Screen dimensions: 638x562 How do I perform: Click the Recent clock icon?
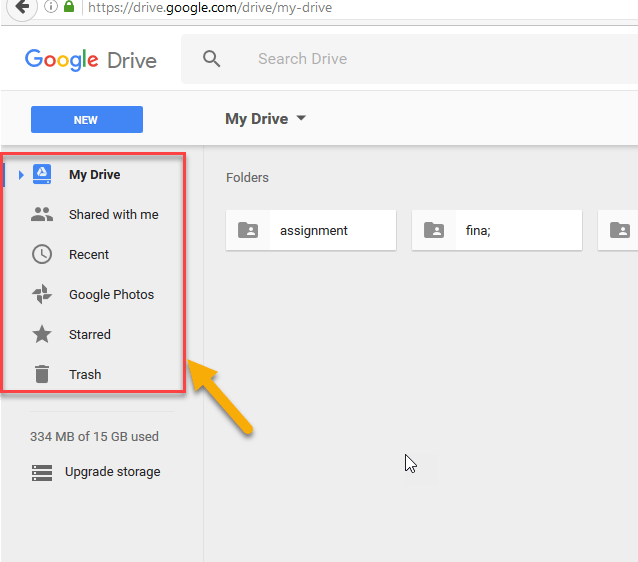point(42,255)
